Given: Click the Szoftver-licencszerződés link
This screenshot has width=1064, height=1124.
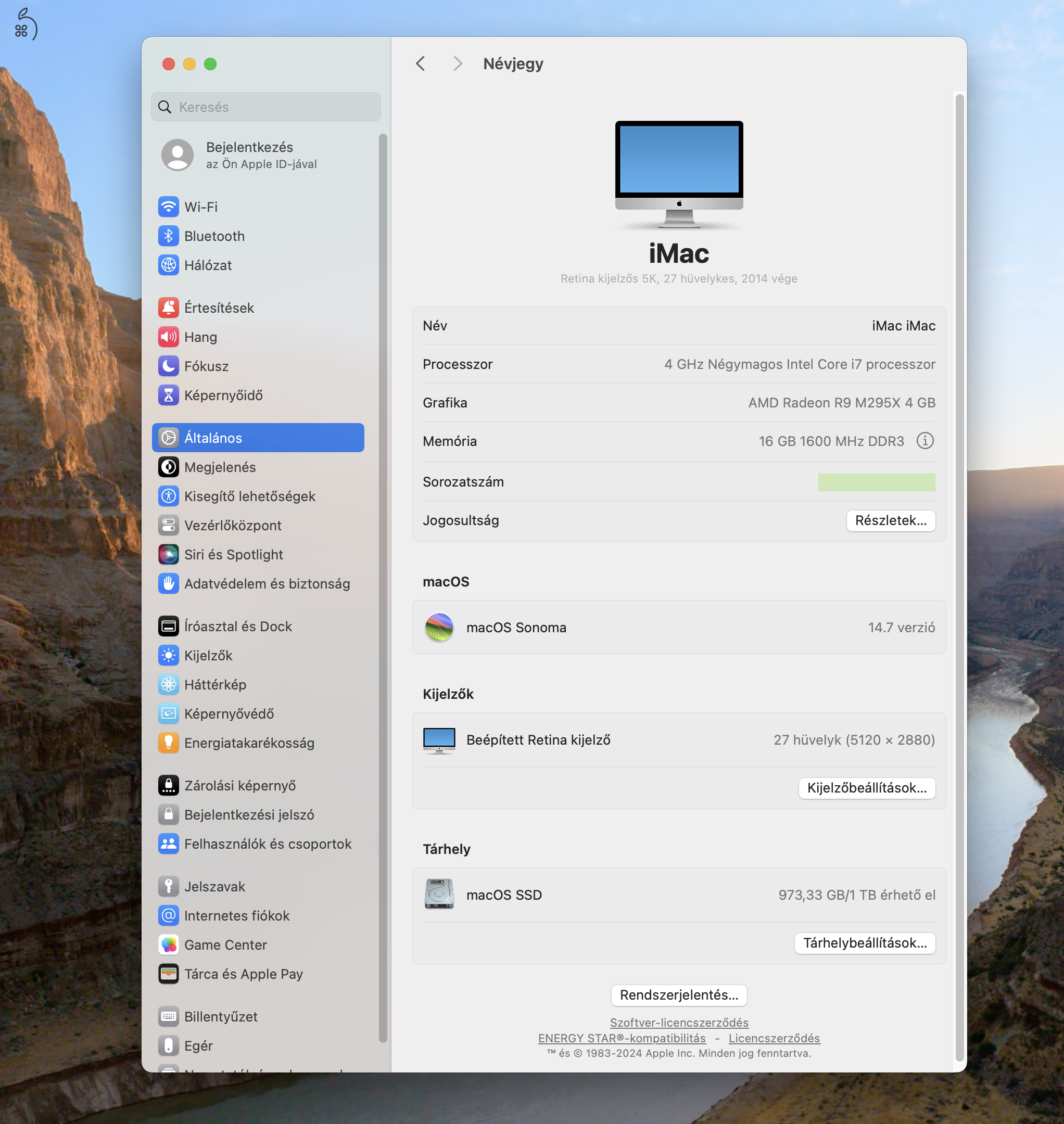Looking at the screenshot, I should pyautogui.click(x=679, y=1022).
